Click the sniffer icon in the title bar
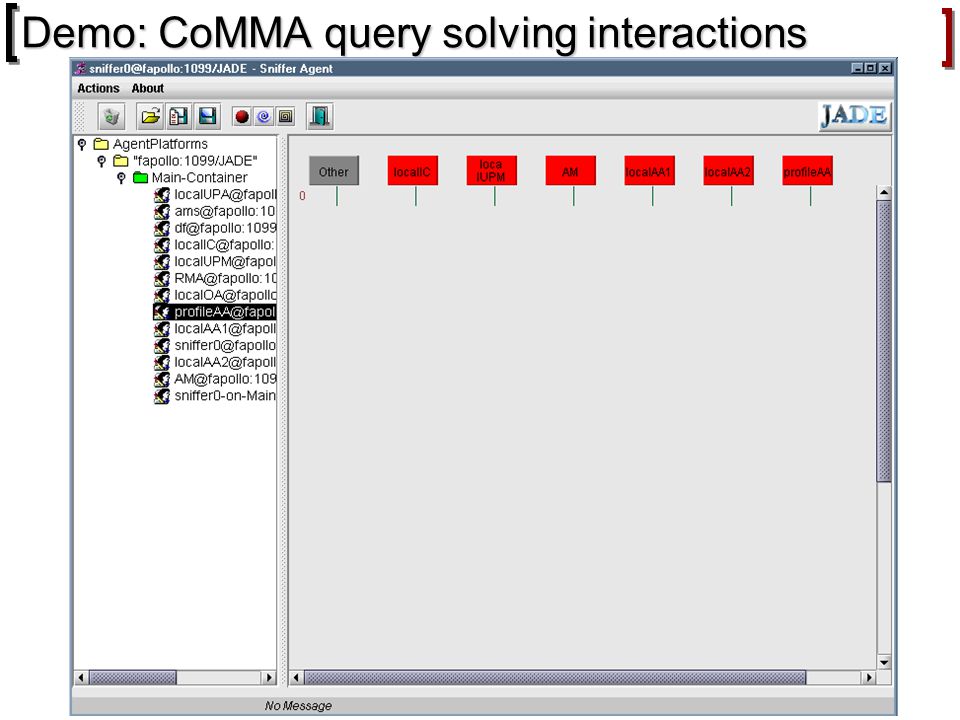The height and width of the screenshot is (720, 960). (80, 69)
